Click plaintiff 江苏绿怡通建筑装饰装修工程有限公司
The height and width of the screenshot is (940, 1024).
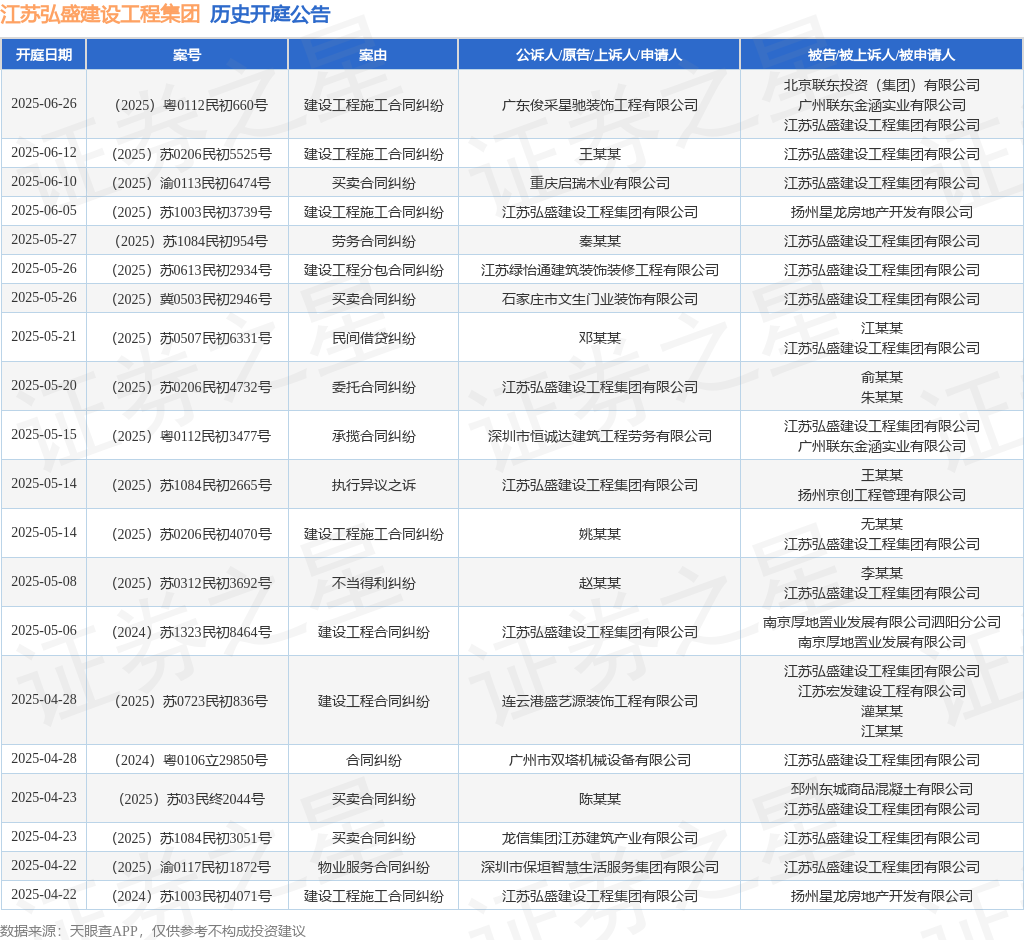[x=600, y=270]
